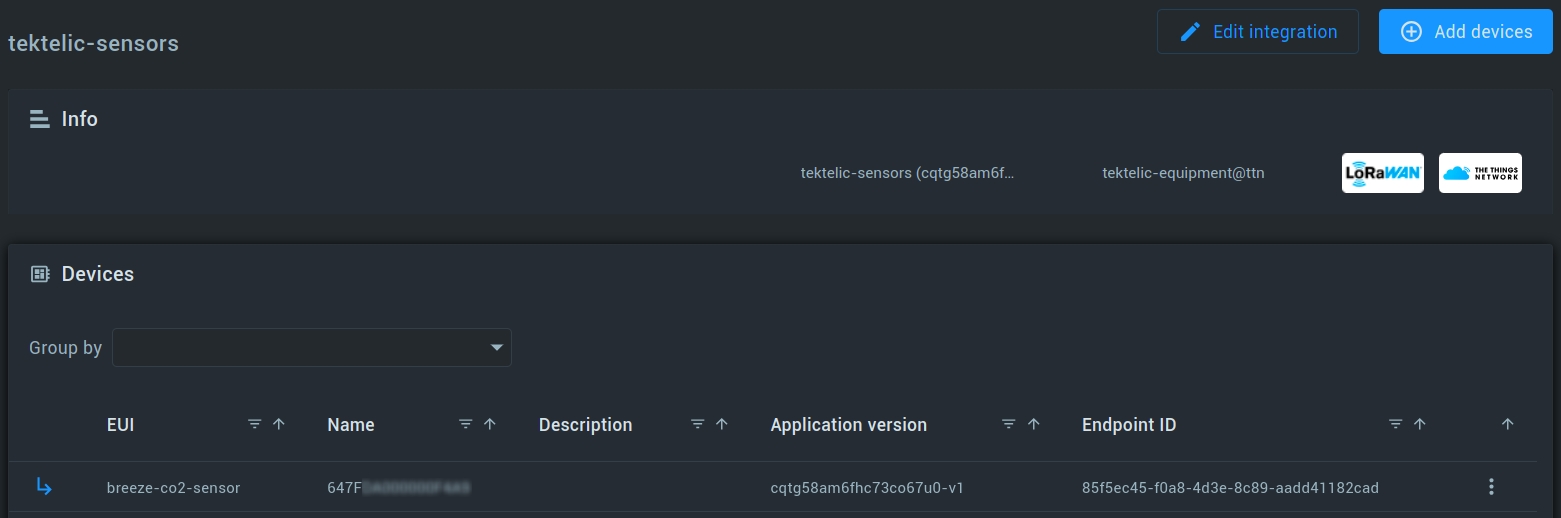Viewport: 1561px width, 518px height.
Task: Click The Things Network logo
Action: [x=1480, y=173]
